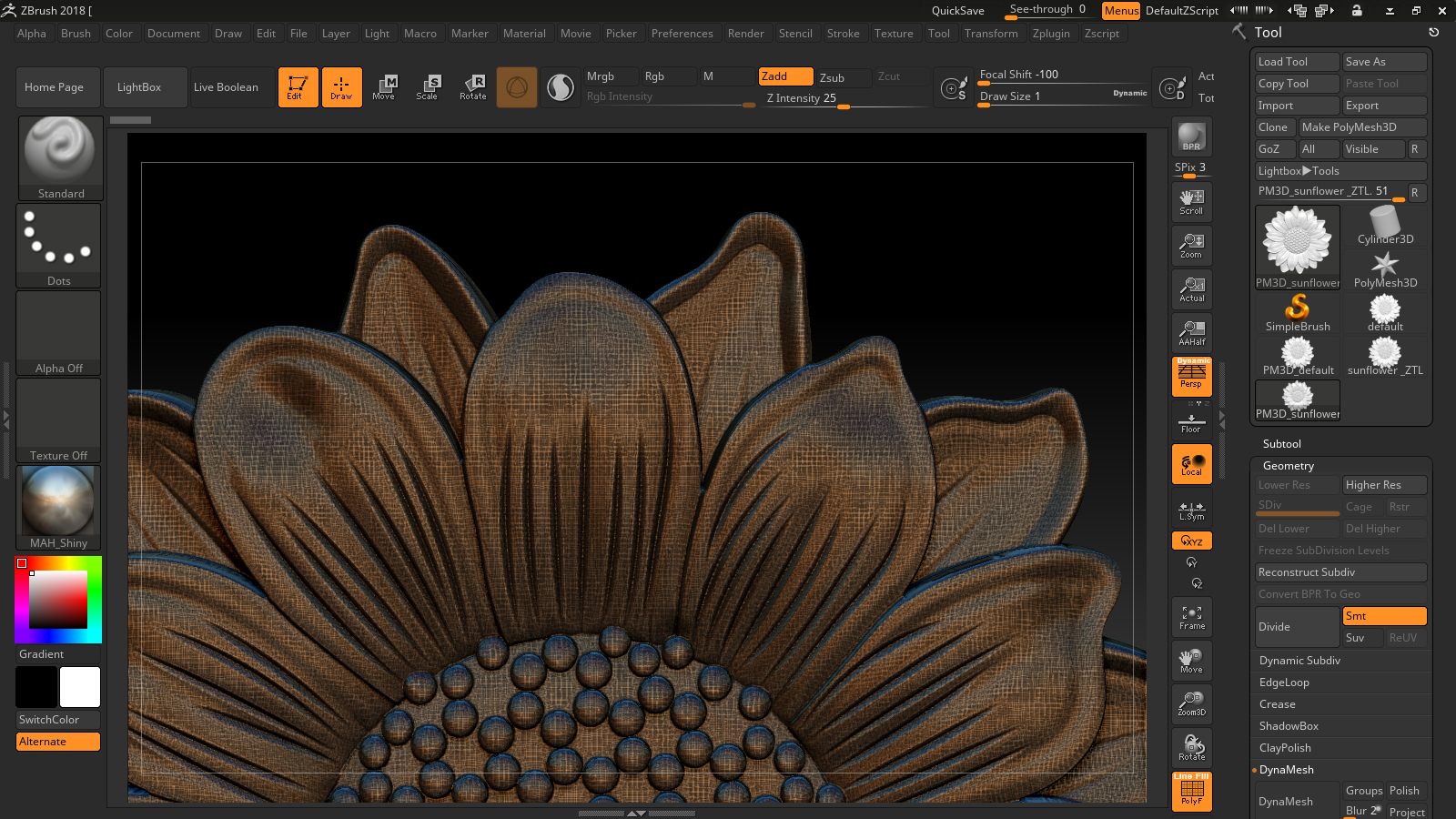The height and width of the screenshot is (819, 1456).
Task: Frame the mesh with the Frame icon
Action: pyautogui.click(x=1191, y=617)
